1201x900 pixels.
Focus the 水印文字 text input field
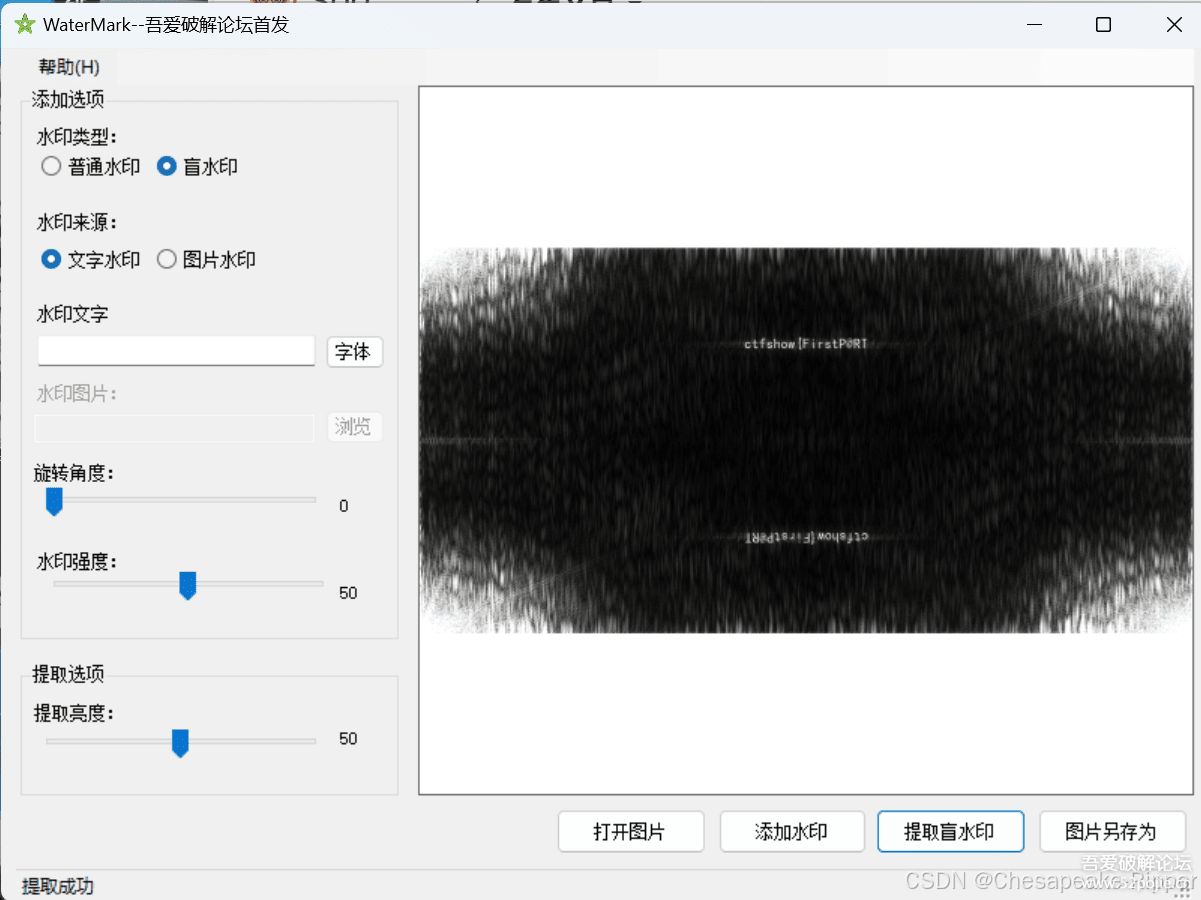[176, 351]
